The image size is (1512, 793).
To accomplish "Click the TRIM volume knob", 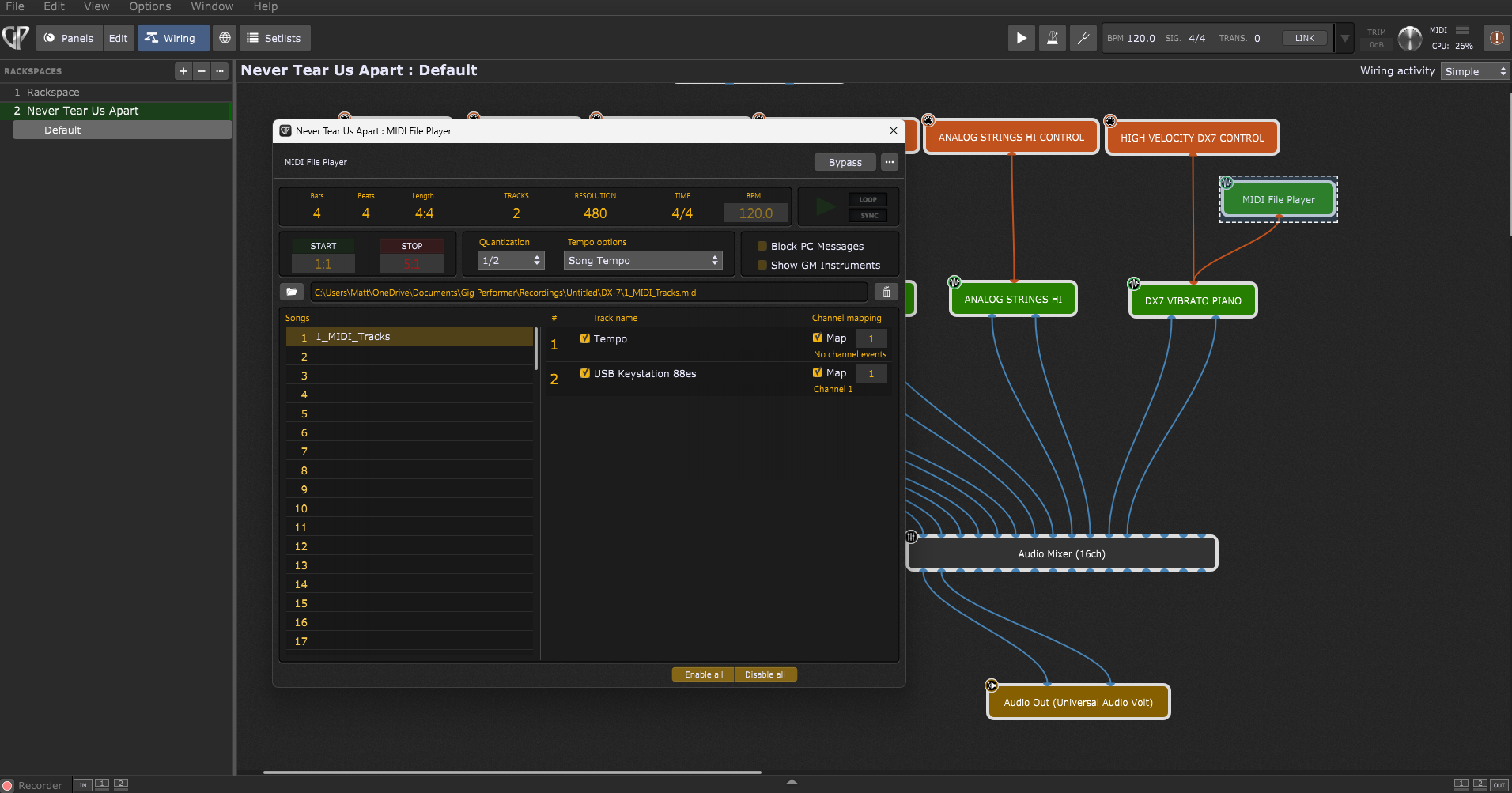I will pos(1409,38).
